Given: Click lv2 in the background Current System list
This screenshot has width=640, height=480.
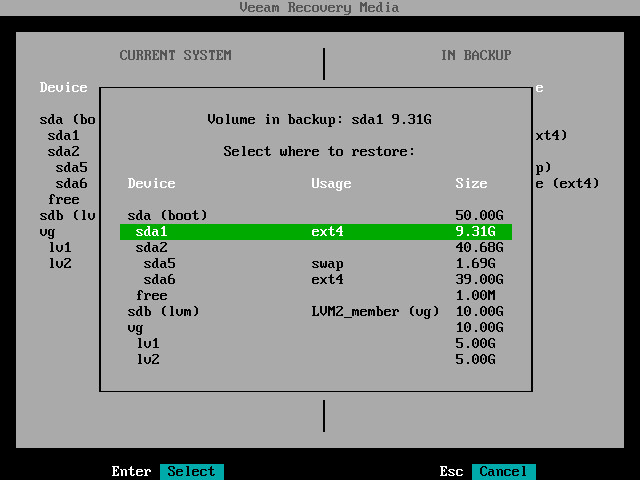Looking at the screenshot, I should point(60,264).
